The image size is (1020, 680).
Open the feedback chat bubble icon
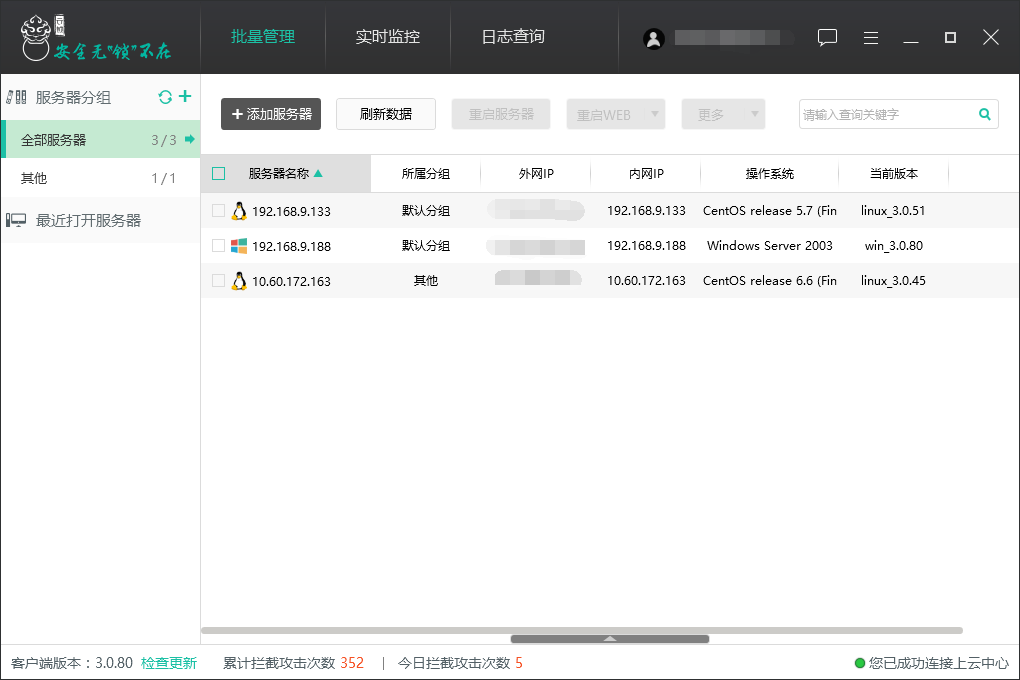point(827,37)
